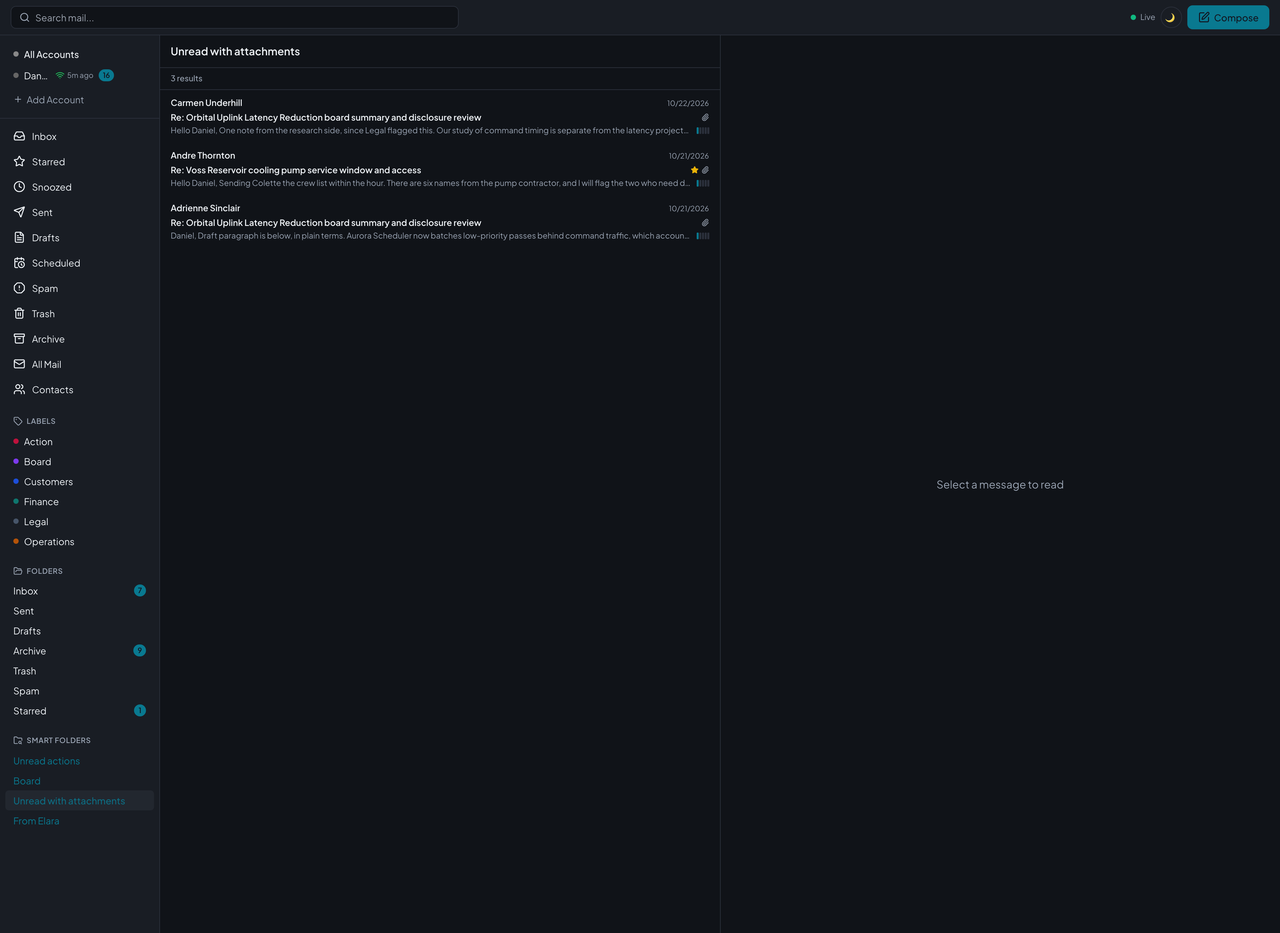Screen dimensions: 1280x933
Task: Filter by the Board label
Action: [x=80, y=461]
